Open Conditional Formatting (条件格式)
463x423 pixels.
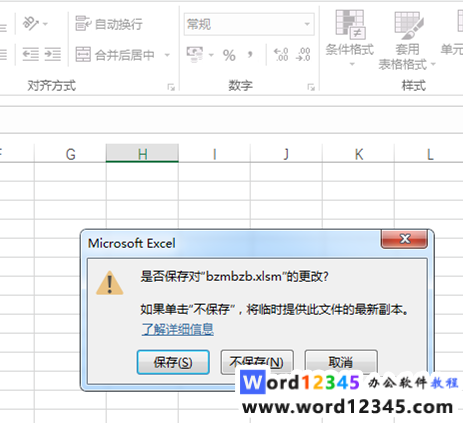pos(350,37)
